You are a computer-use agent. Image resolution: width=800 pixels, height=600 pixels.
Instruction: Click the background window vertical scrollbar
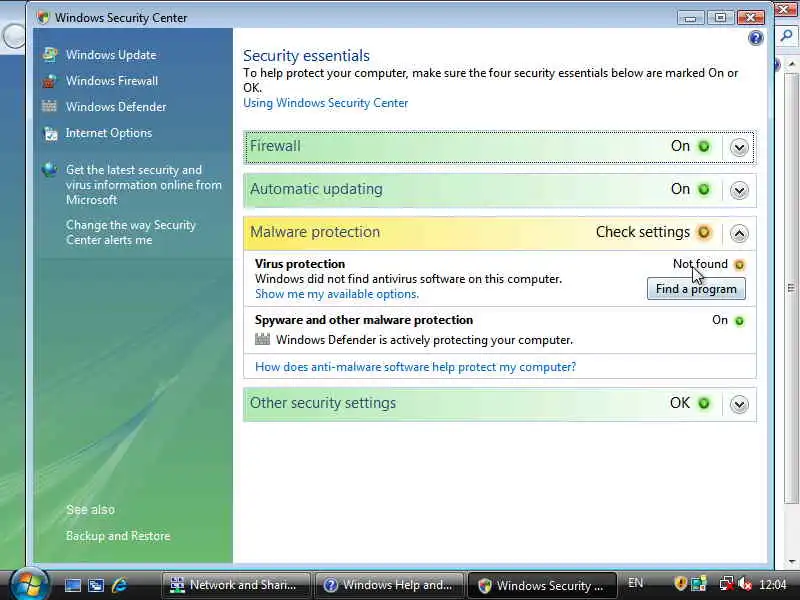click(x=791, y=288)
